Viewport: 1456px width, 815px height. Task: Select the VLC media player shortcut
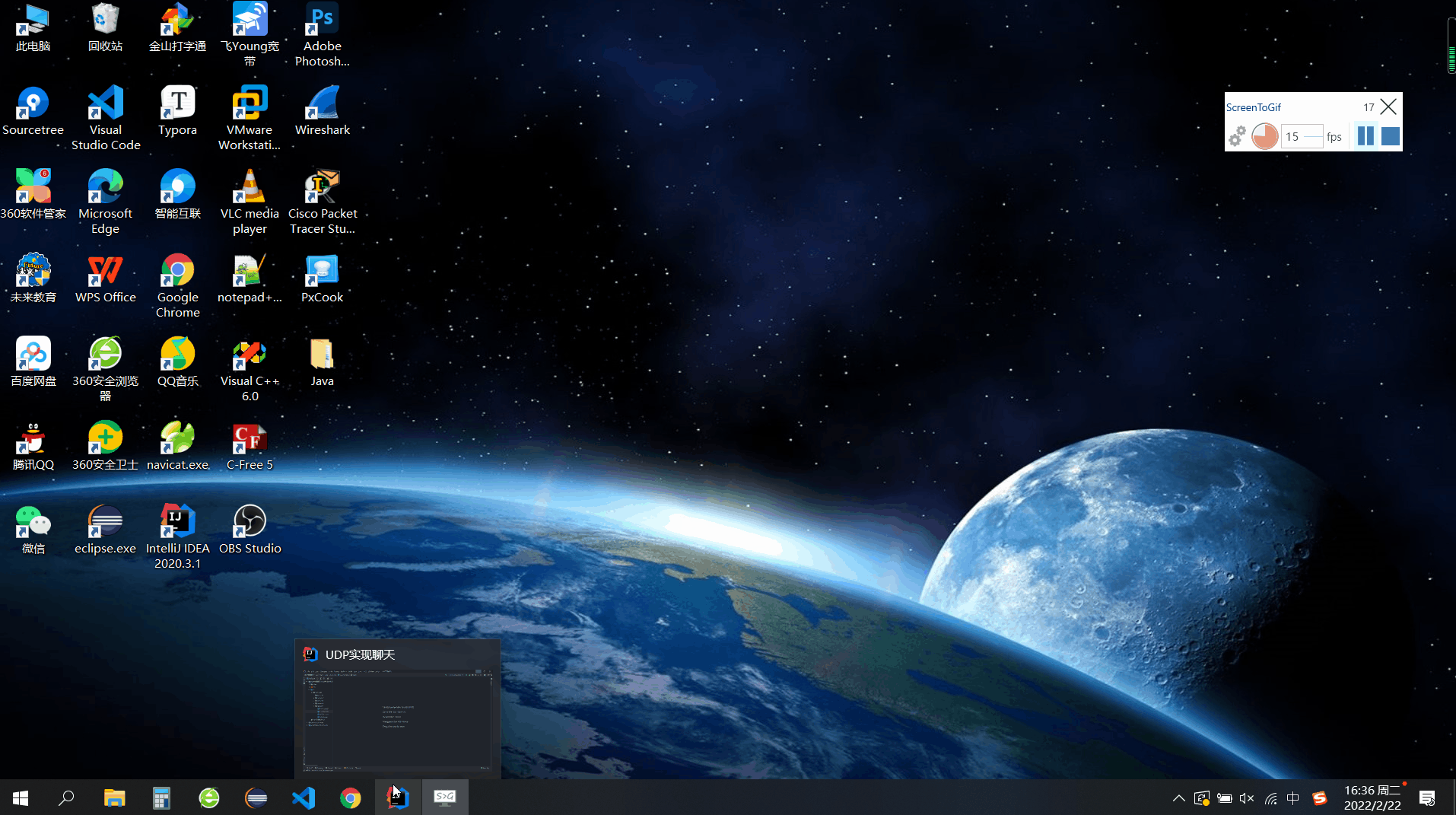click(x=250, y=202)
